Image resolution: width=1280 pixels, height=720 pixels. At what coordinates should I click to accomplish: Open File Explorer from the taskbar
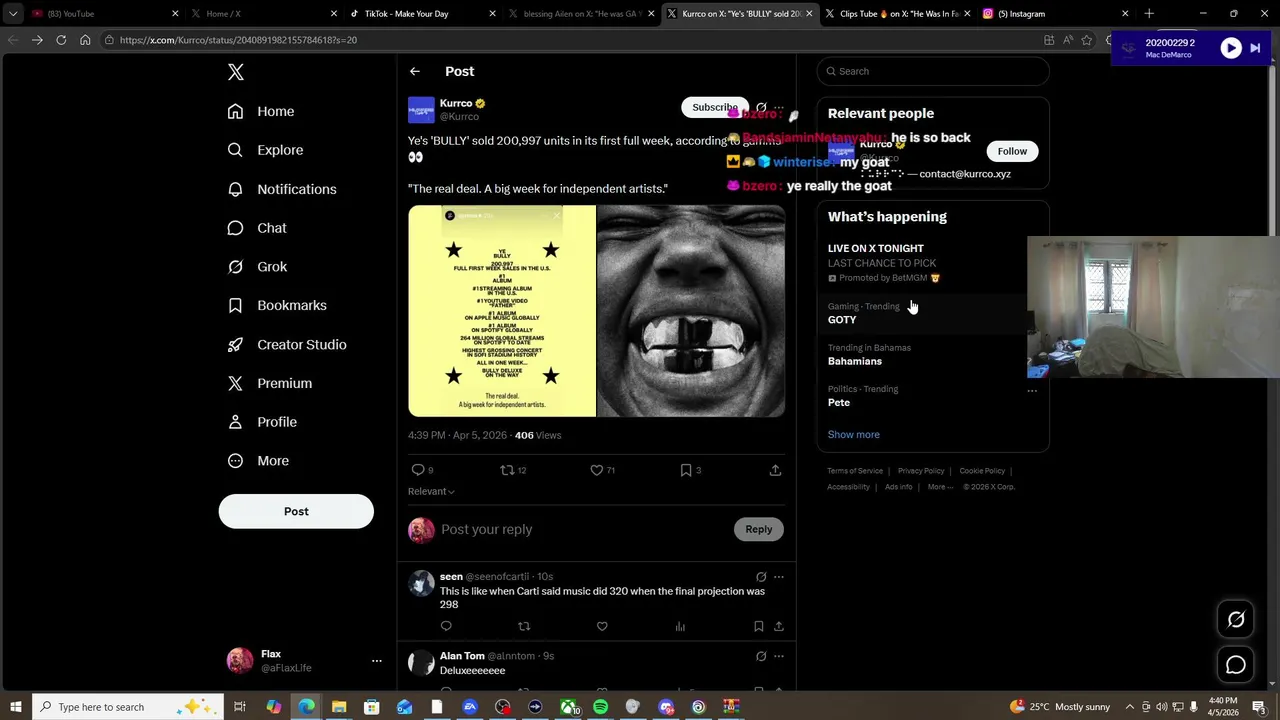[339, 707]
